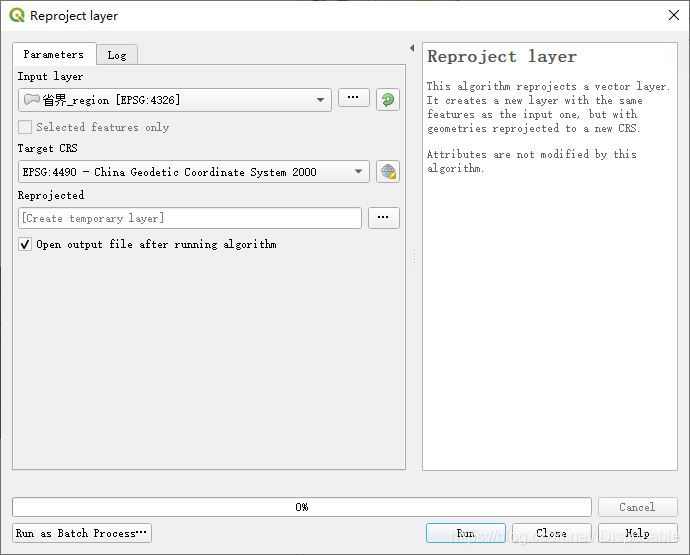Screen dimensions: 690x555
Task: Expand the Target CRS dropdown
Action: click(x=194, y=172)
